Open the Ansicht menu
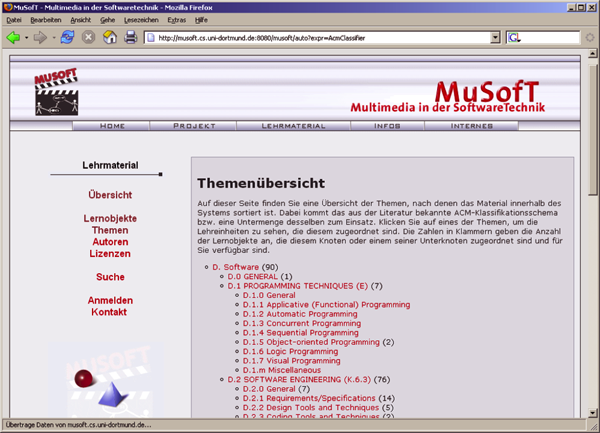600x433 pixels. pos(80,20)
